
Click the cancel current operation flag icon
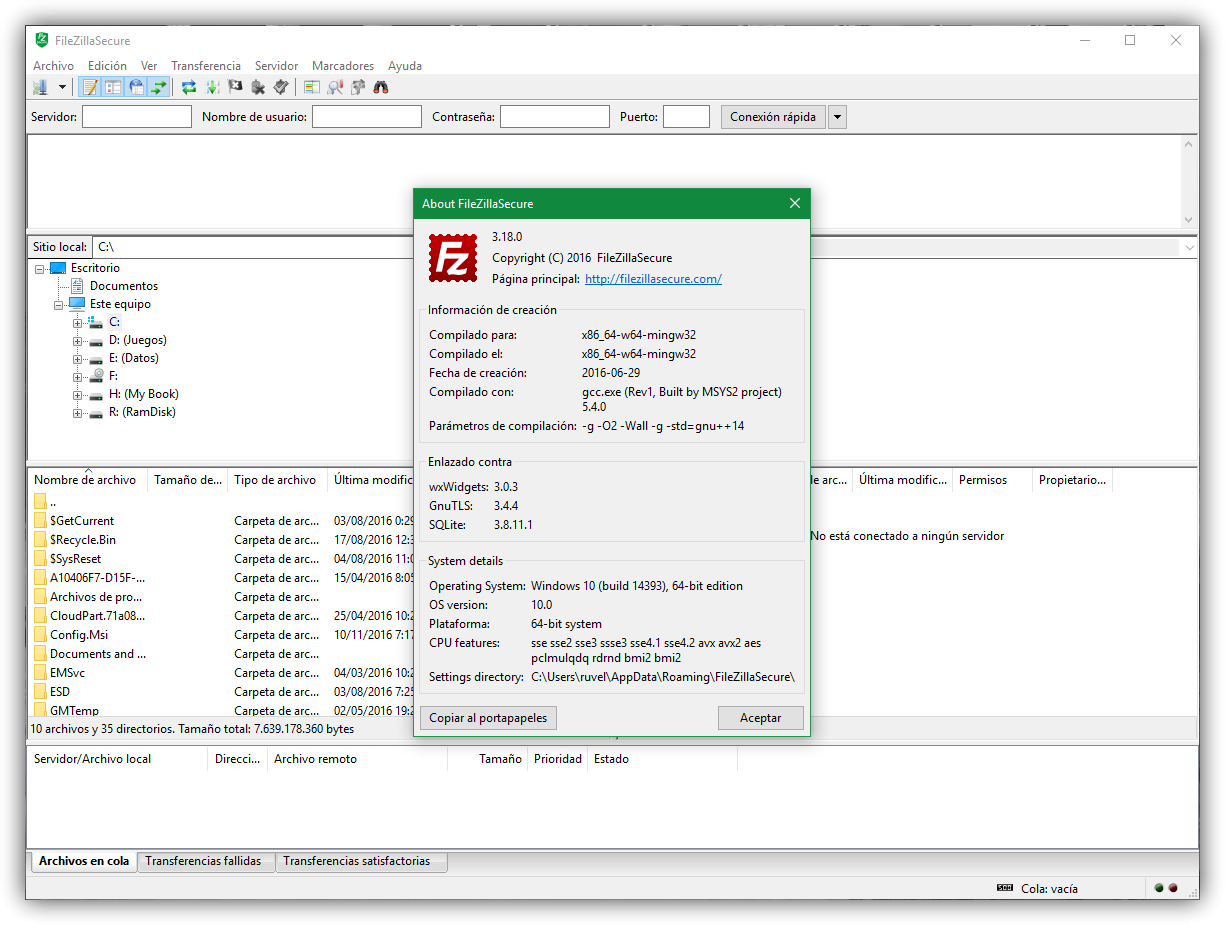click(235, 87)
